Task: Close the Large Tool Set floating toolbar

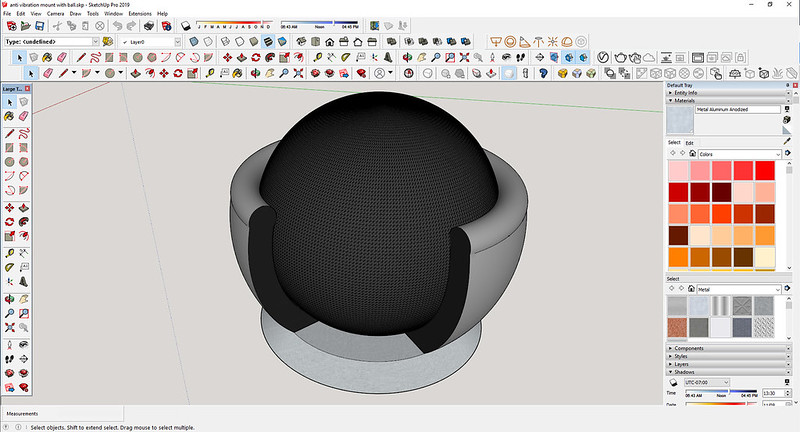Action: pyautogui.click(x=27, y=88)
